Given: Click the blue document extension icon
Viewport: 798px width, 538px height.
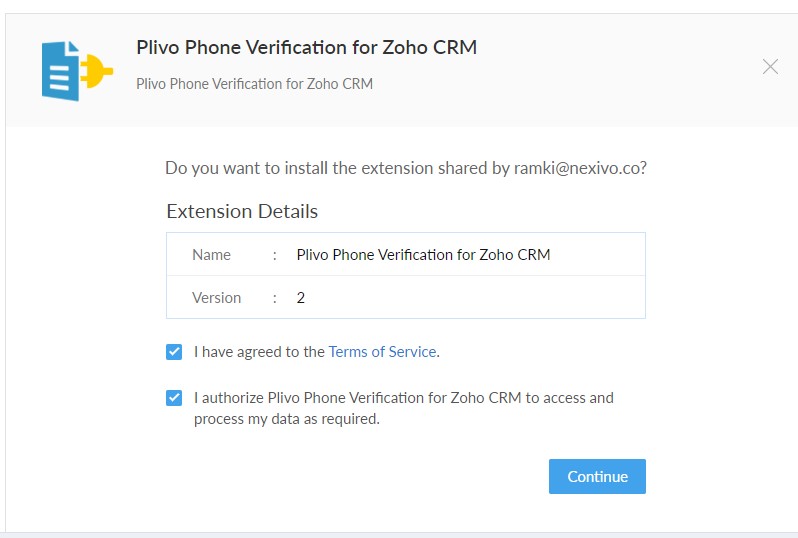Looking at the screenshot, I should pyautogui.click(x=60, y=71).
